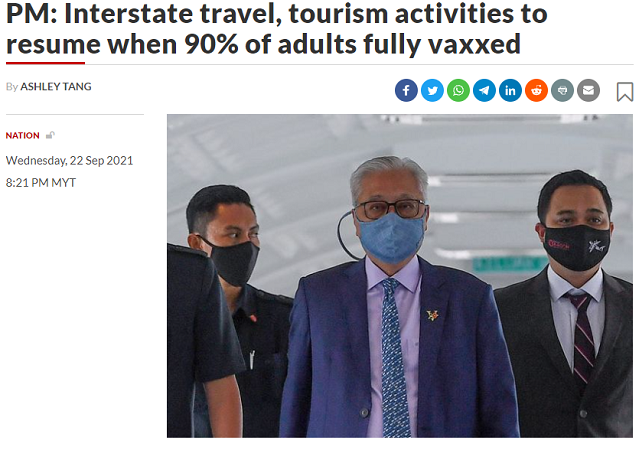Share article on Reddit
The width and height of the screenshot is (639, 450).
coord(536,90)
